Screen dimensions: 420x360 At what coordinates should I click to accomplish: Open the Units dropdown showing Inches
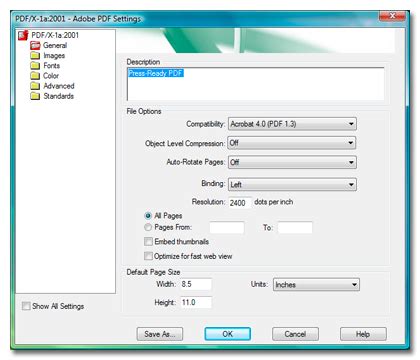pyautogui.click(x=316, y=285)
